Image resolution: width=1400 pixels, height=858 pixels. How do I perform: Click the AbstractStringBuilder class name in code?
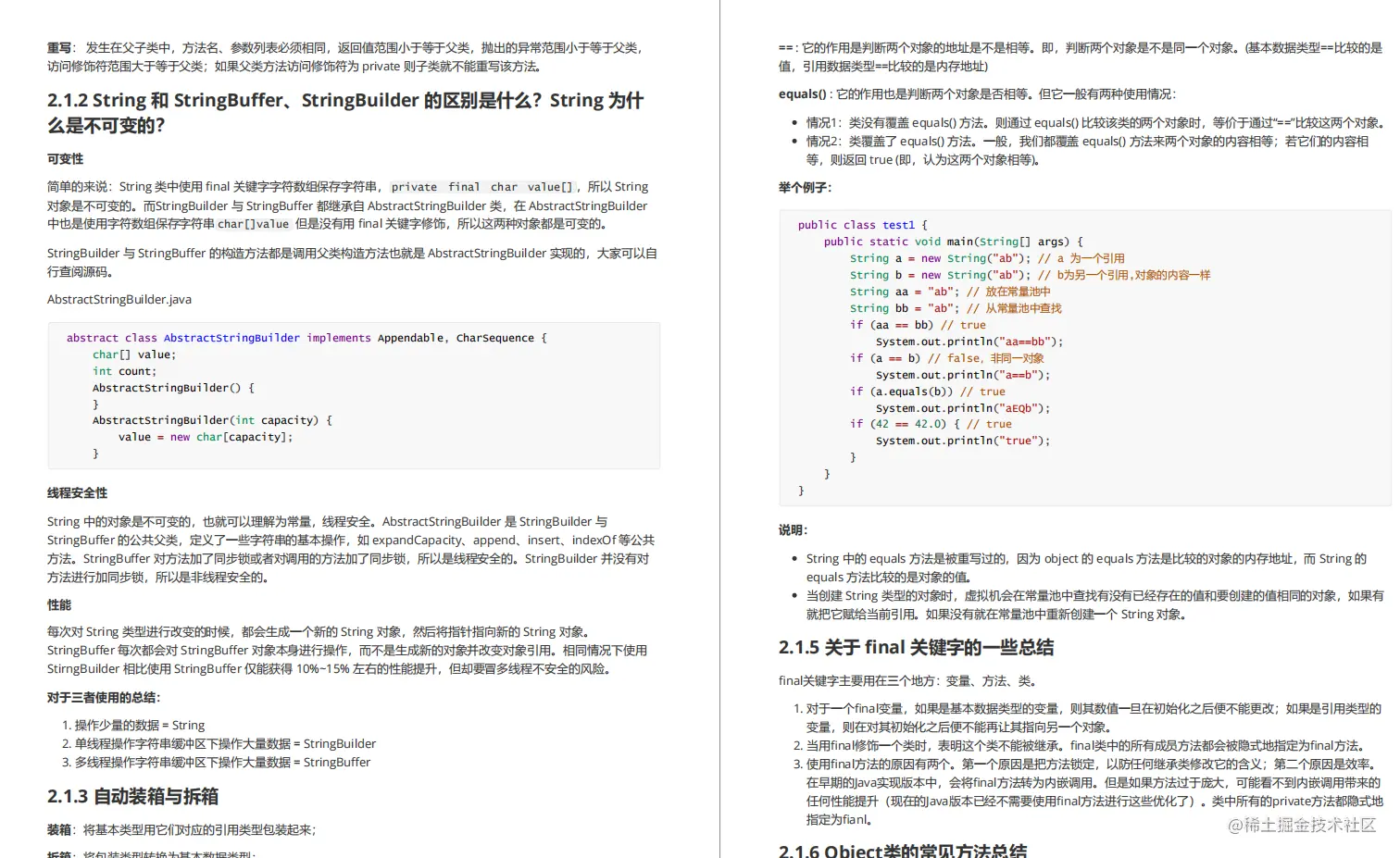tap(231, 337)
